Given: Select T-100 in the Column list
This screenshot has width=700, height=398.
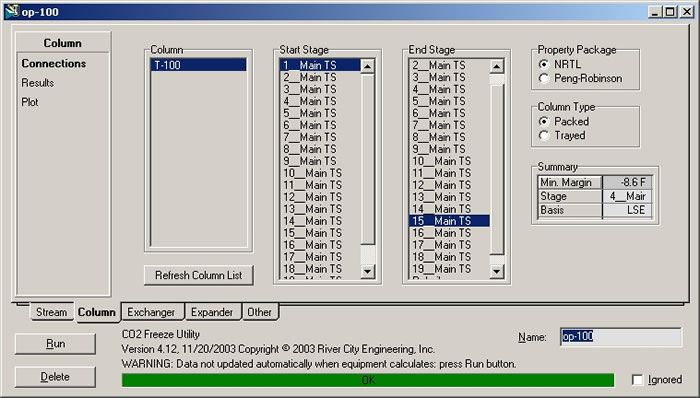Looking at the screenshot, I should pyautogui.click(x=198, y=65).
